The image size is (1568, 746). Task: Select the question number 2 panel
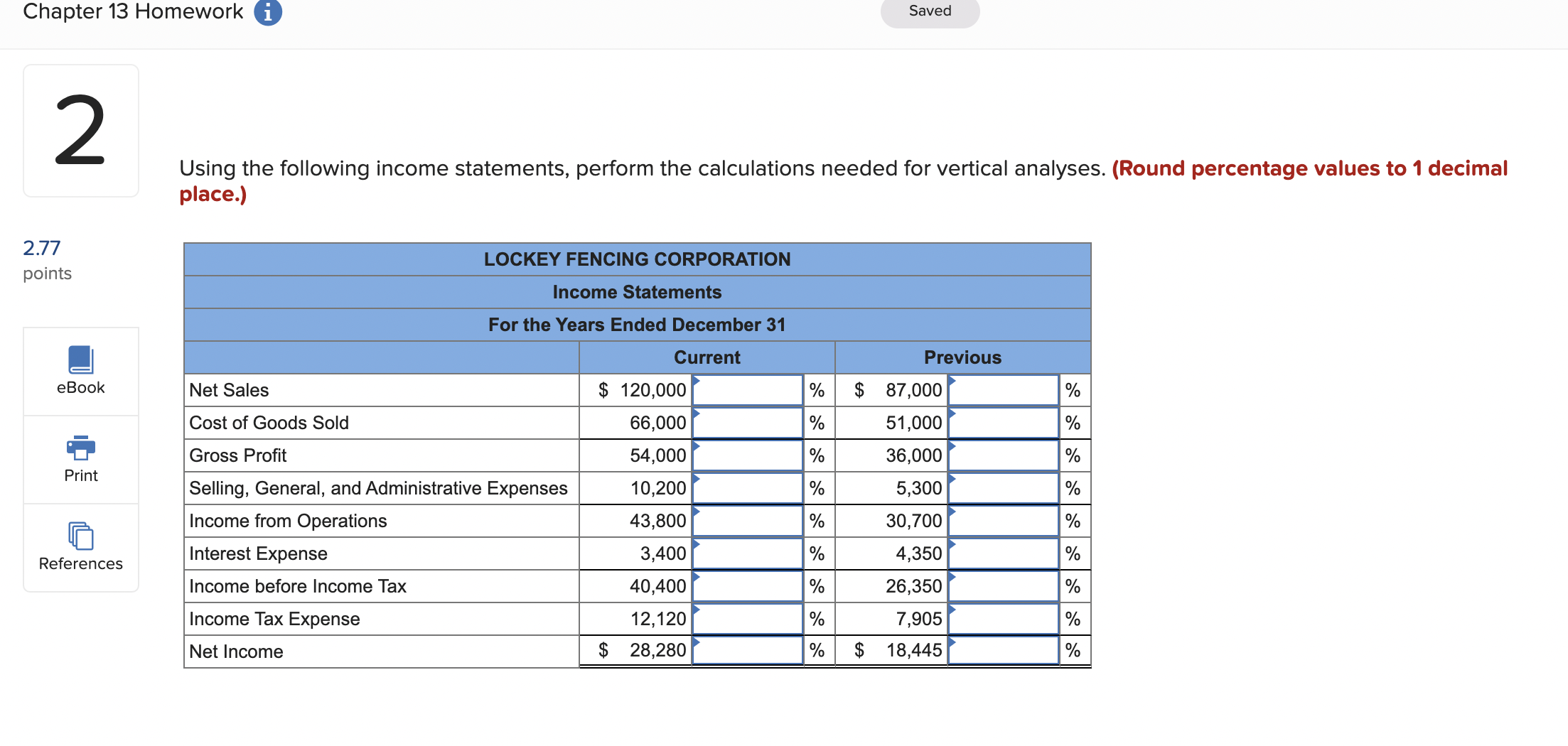80,130
